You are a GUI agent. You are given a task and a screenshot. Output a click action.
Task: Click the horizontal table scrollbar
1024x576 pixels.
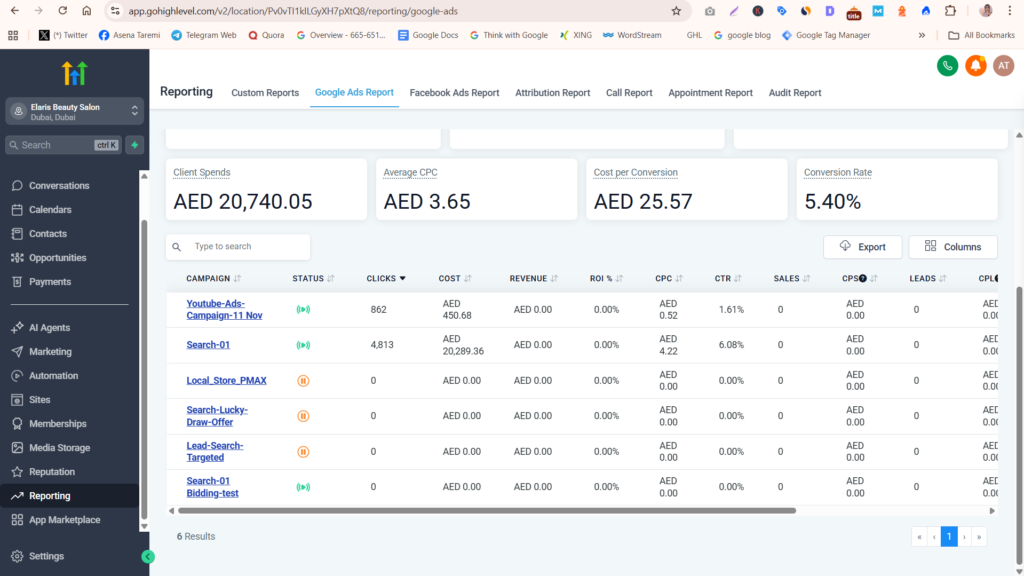point(487,511)
